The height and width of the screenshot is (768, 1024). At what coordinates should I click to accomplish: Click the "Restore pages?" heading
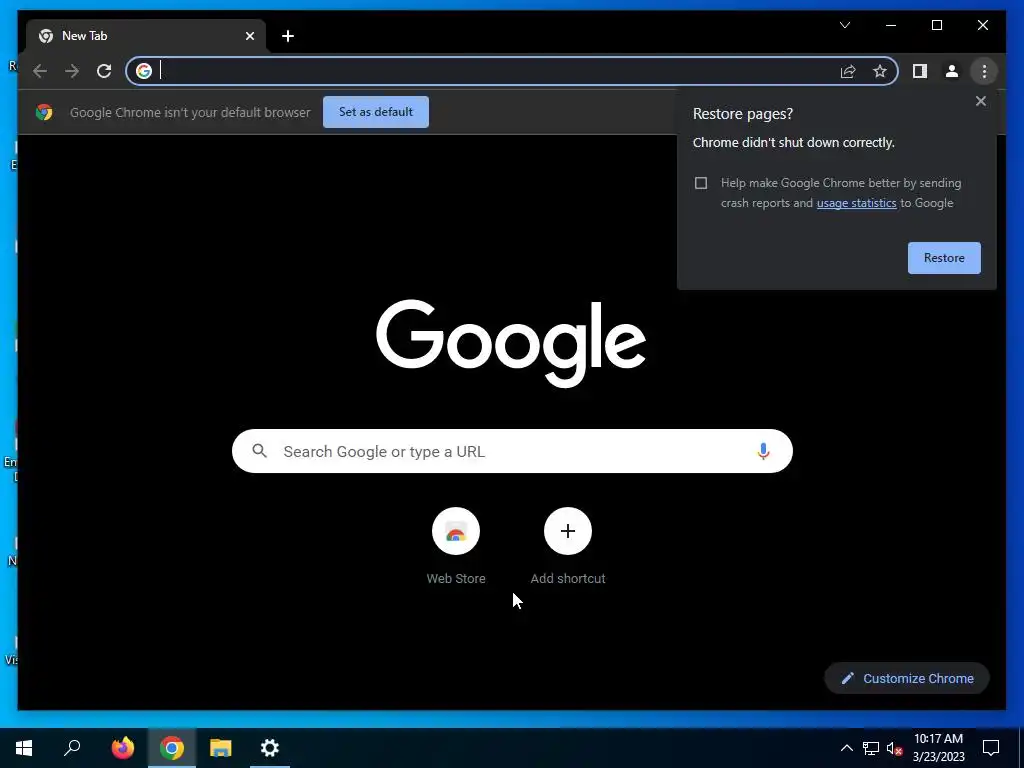coord(743,114)
